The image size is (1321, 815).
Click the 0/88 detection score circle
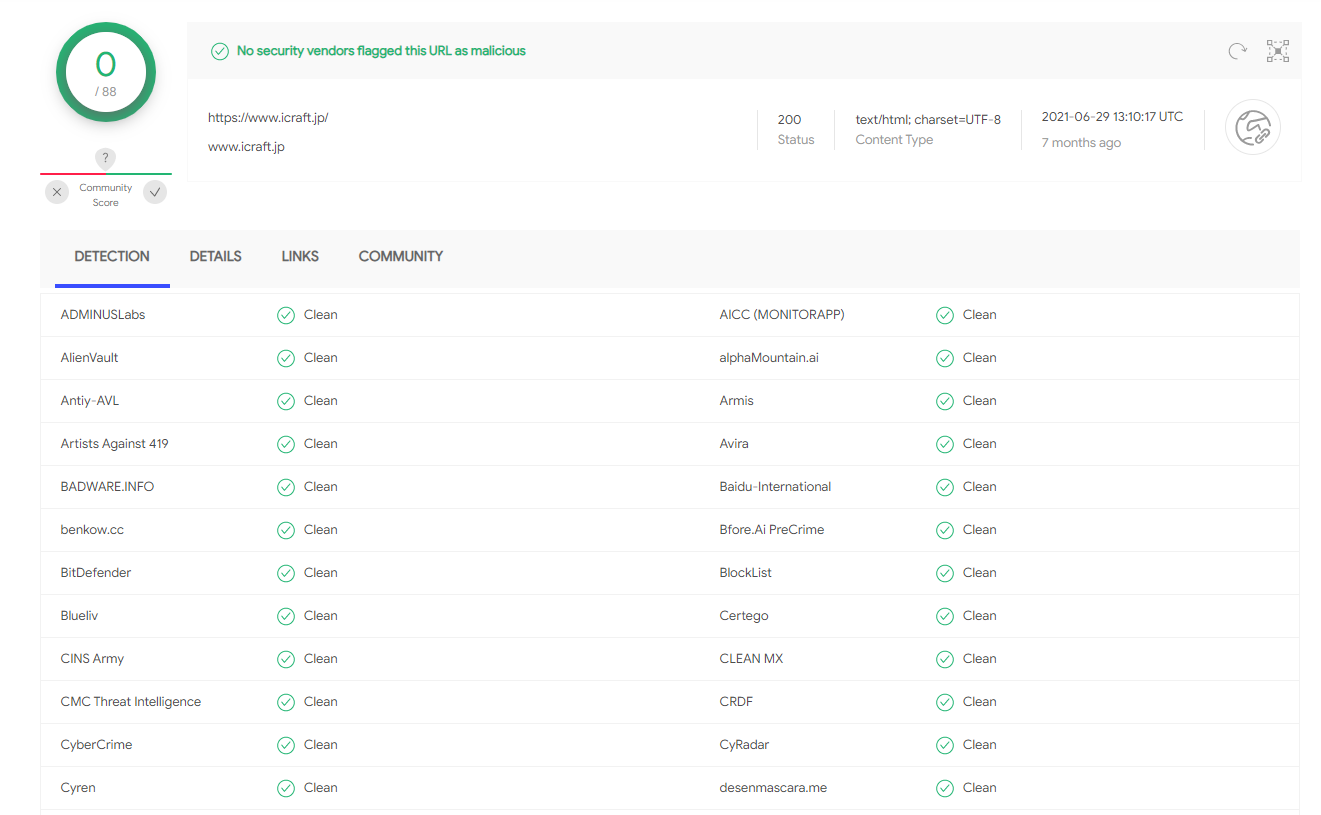106,72
